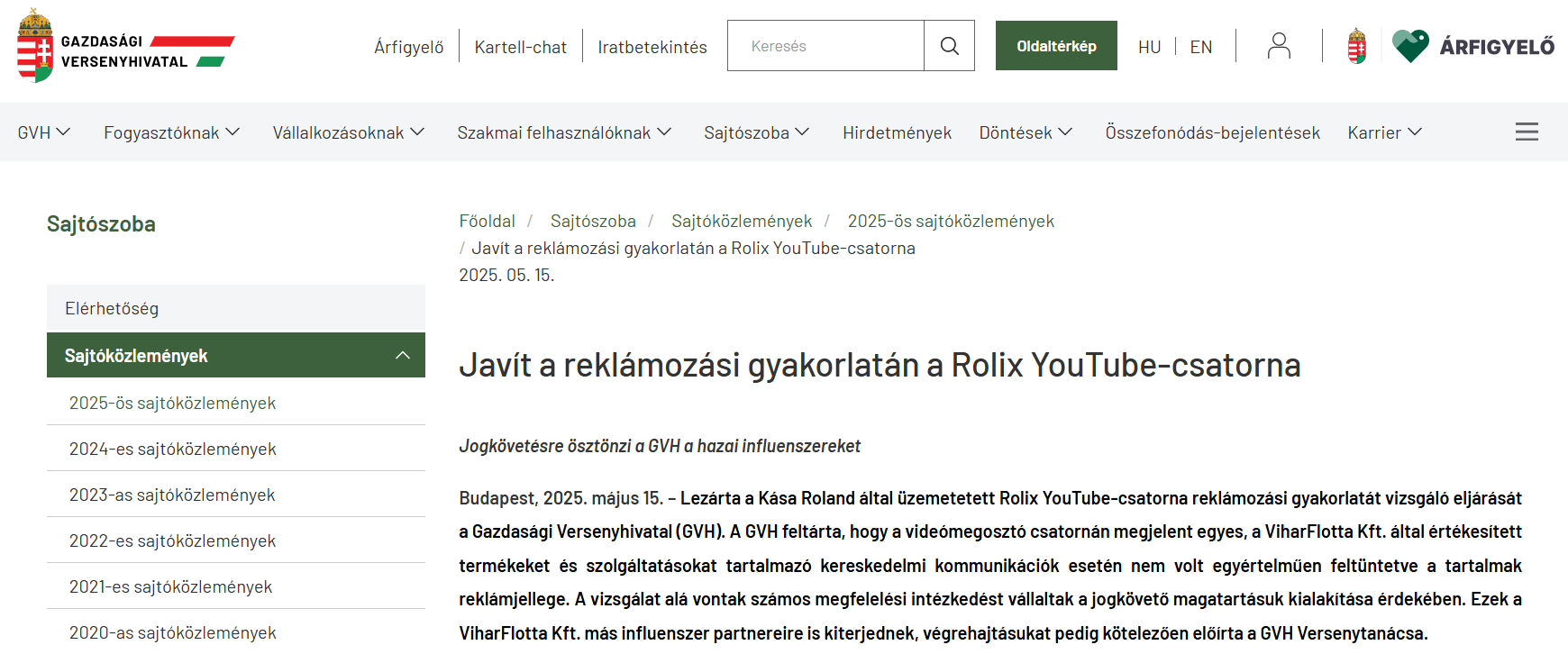
Task: Go to 2025-ös sajtóközlemények breadcrumb
Action: (951, 221)
